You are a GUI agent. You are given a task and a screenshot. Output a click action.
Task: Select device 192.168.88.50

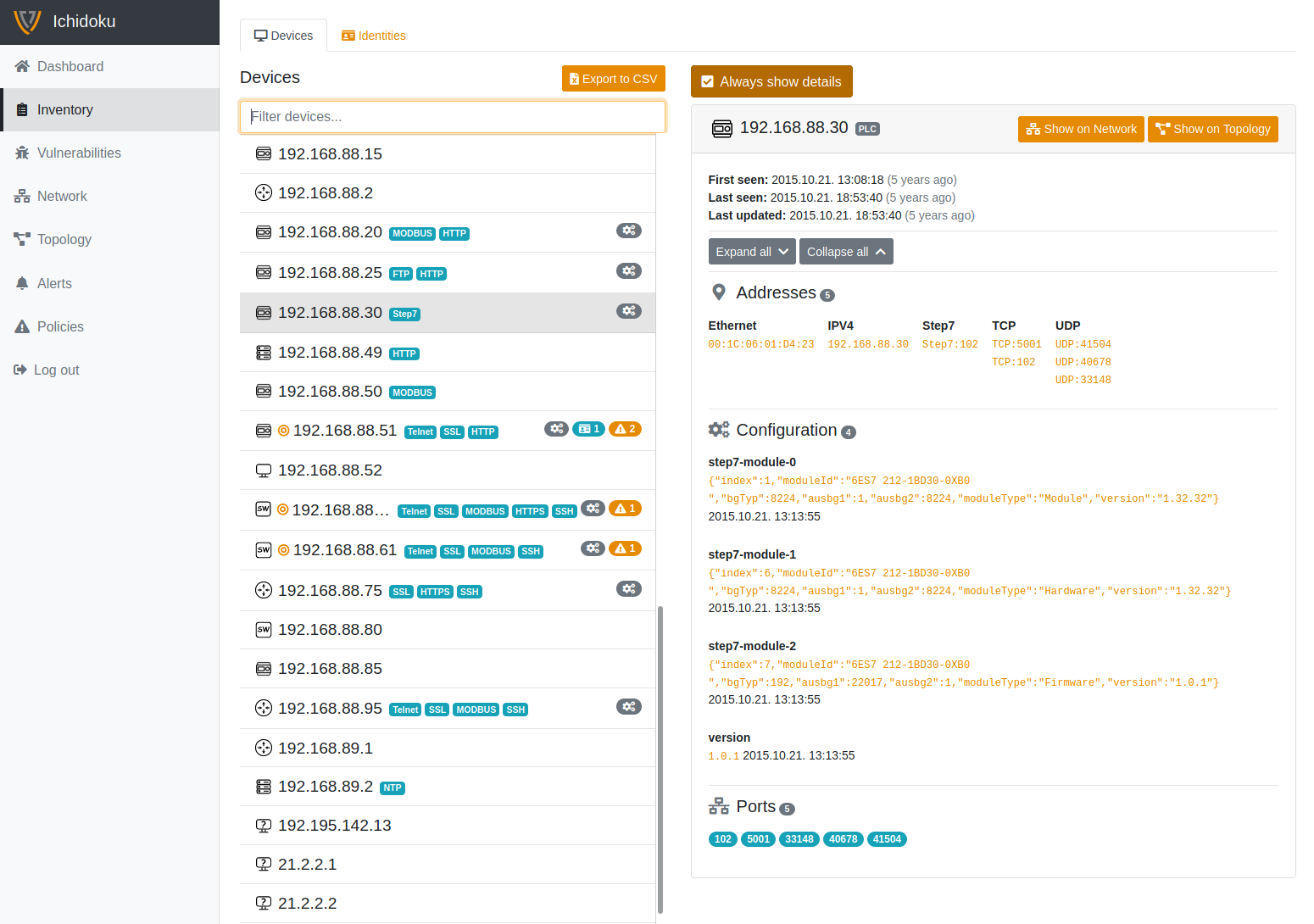click(x=448, y=392)
